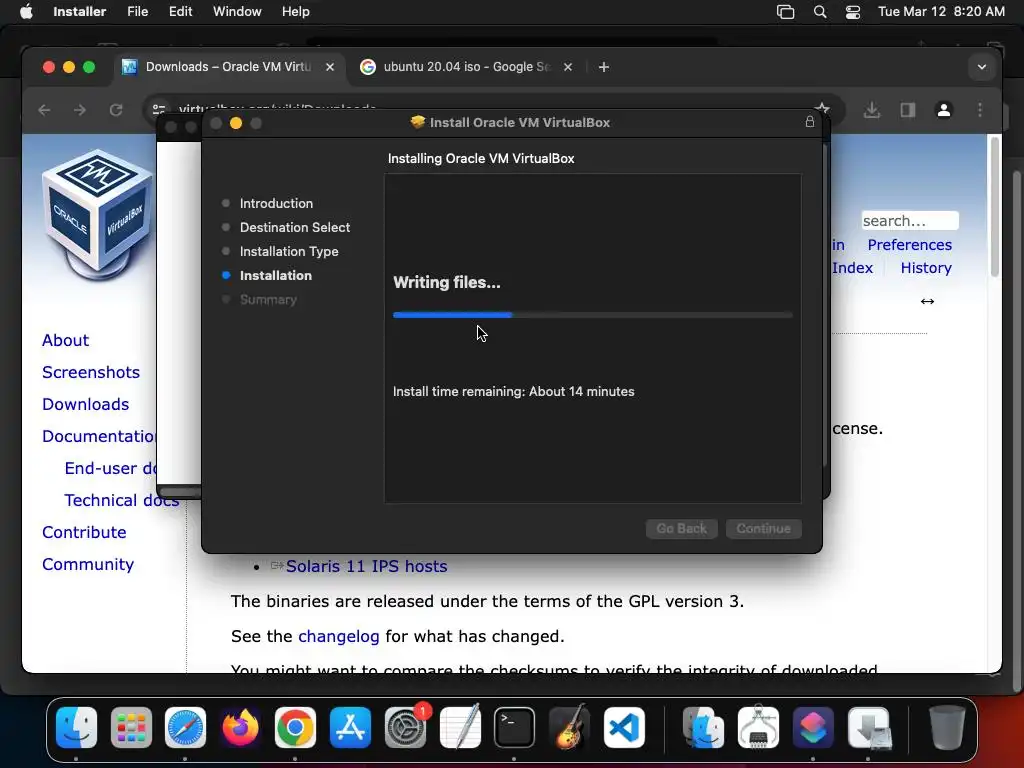Open Shortcuts app in the Dock
Screen dimensions: 1024x768
point(813,727)
